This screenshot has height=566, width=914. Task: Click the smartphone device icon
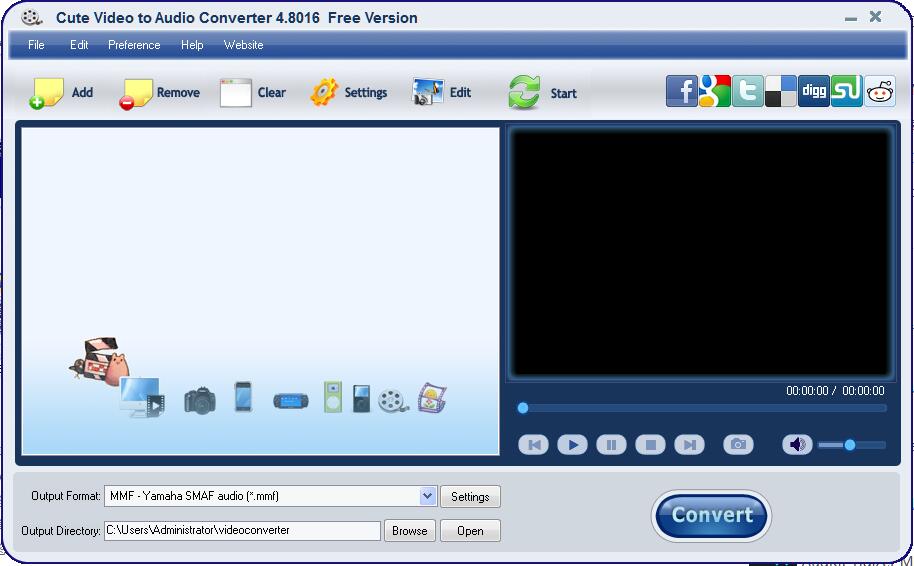243,396
